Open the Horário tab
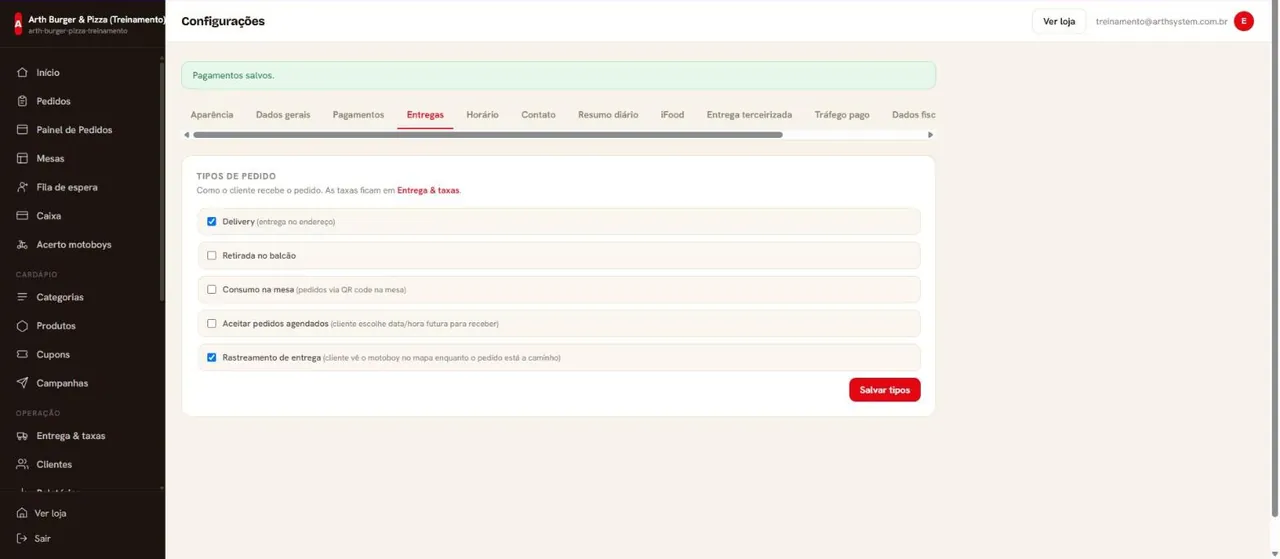Viewport: 1280px width, 559px height. (x=482, y=115)
